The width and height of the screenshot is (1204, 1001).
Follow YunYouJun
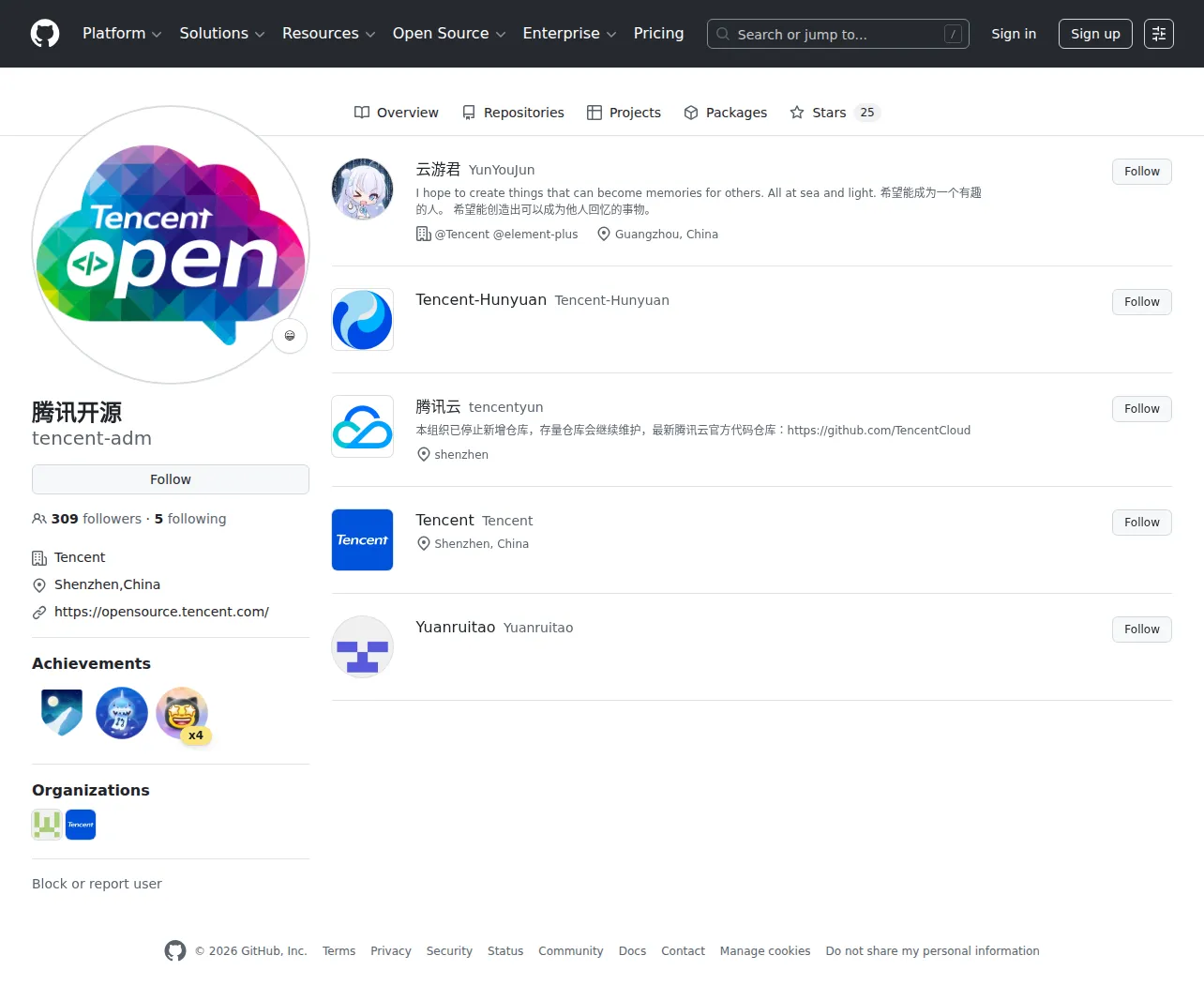coord(1142,172)
